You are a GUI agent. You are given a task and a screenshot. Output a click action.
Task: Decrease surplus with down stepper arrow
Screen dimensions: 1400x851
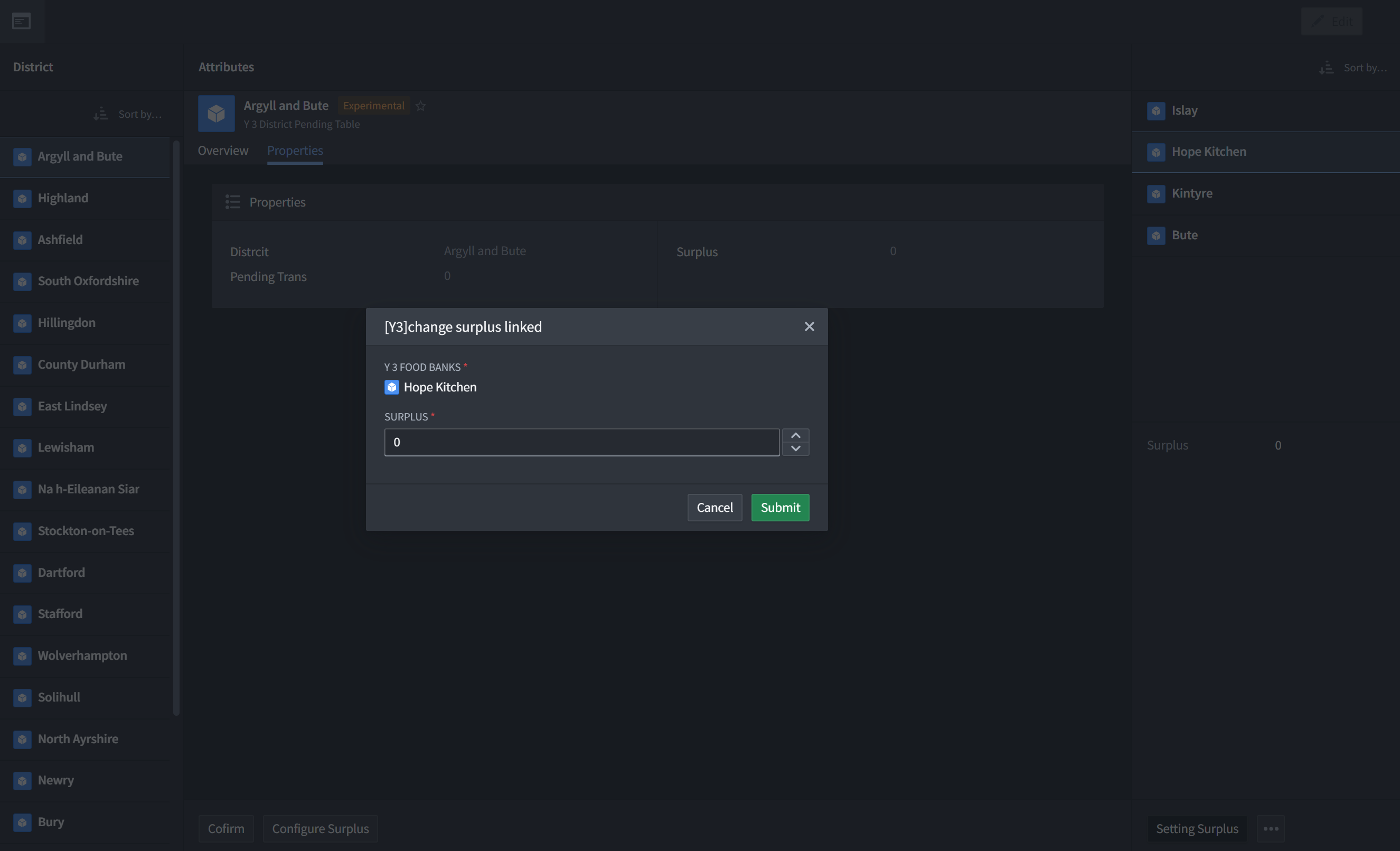click(x=795, y=448)
